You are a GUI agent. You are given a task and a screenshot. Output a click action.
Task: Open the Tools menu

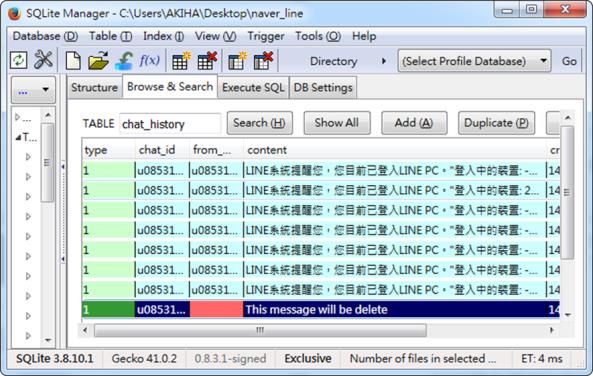318,36
